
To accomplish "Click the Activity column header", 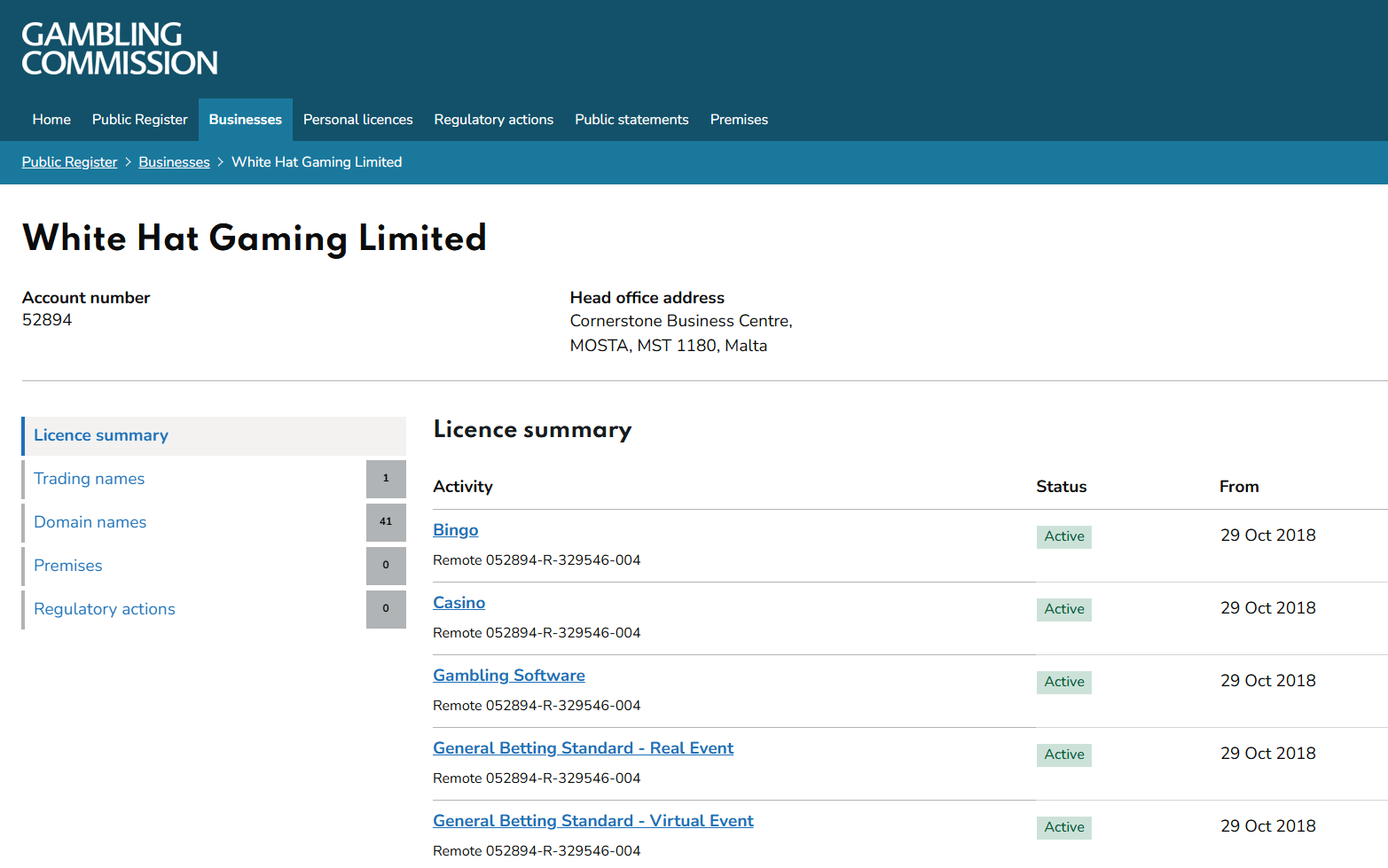I will pos(463,487).
